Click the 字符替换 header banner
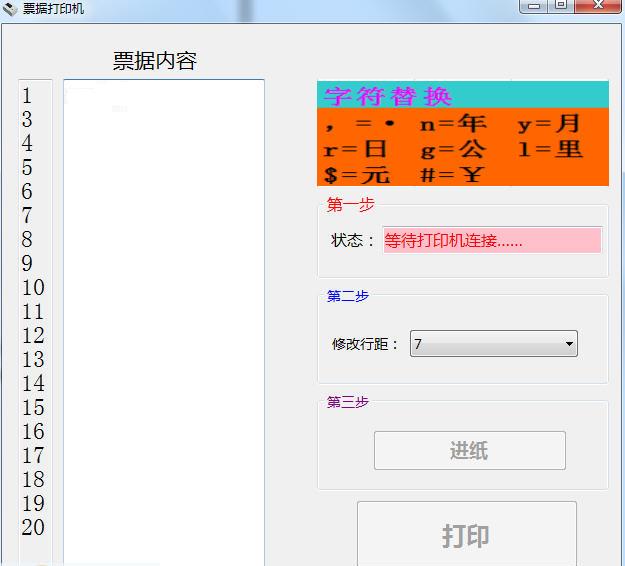625x566 pixels. pyautogui.click(x=463, y=95)
